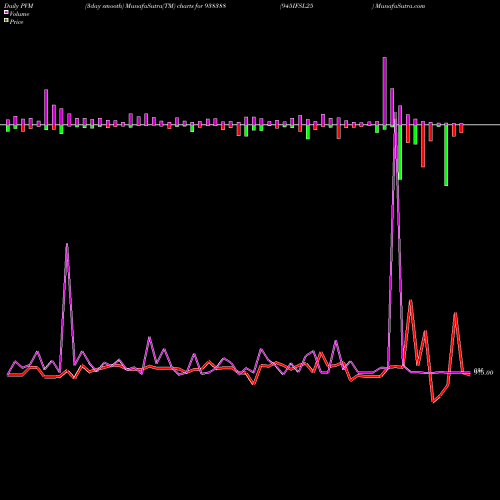Click the tallest magenta volume bar

pyautogui.click(x=385, y=91)
